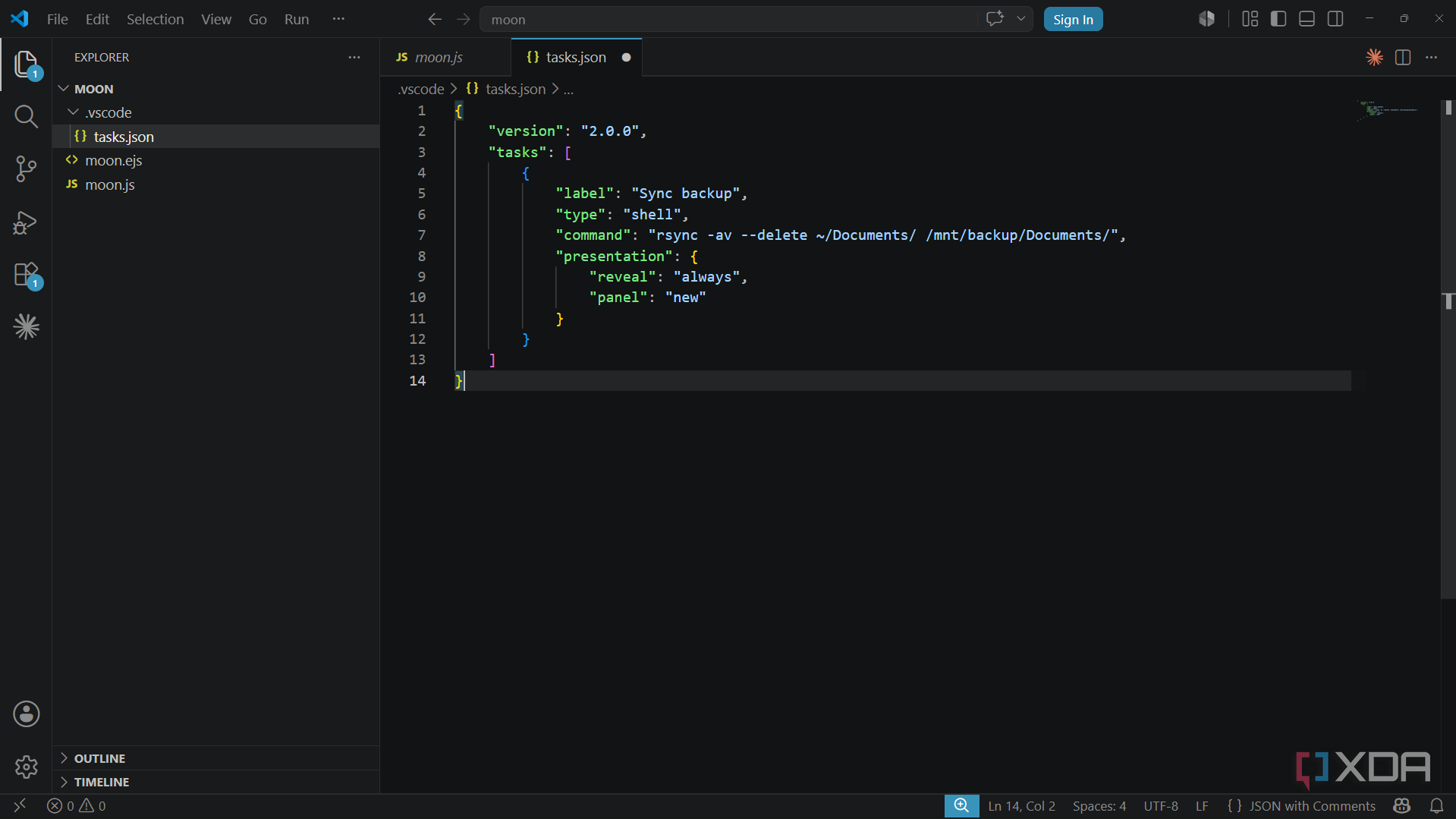Open the notifications bell
This screenshot has width=1456, height=819.
1436,806
